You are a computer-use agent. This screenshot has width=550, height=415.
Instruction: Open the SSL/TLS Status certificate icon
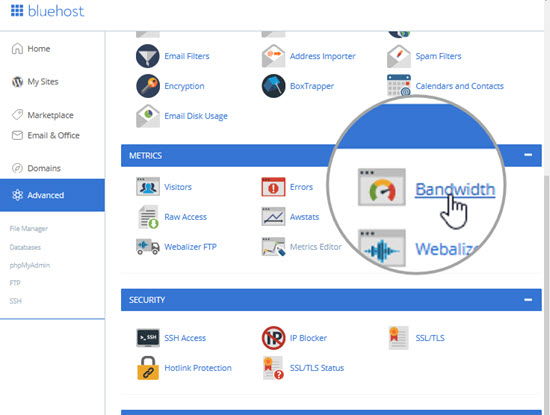(x=273, y=368)
